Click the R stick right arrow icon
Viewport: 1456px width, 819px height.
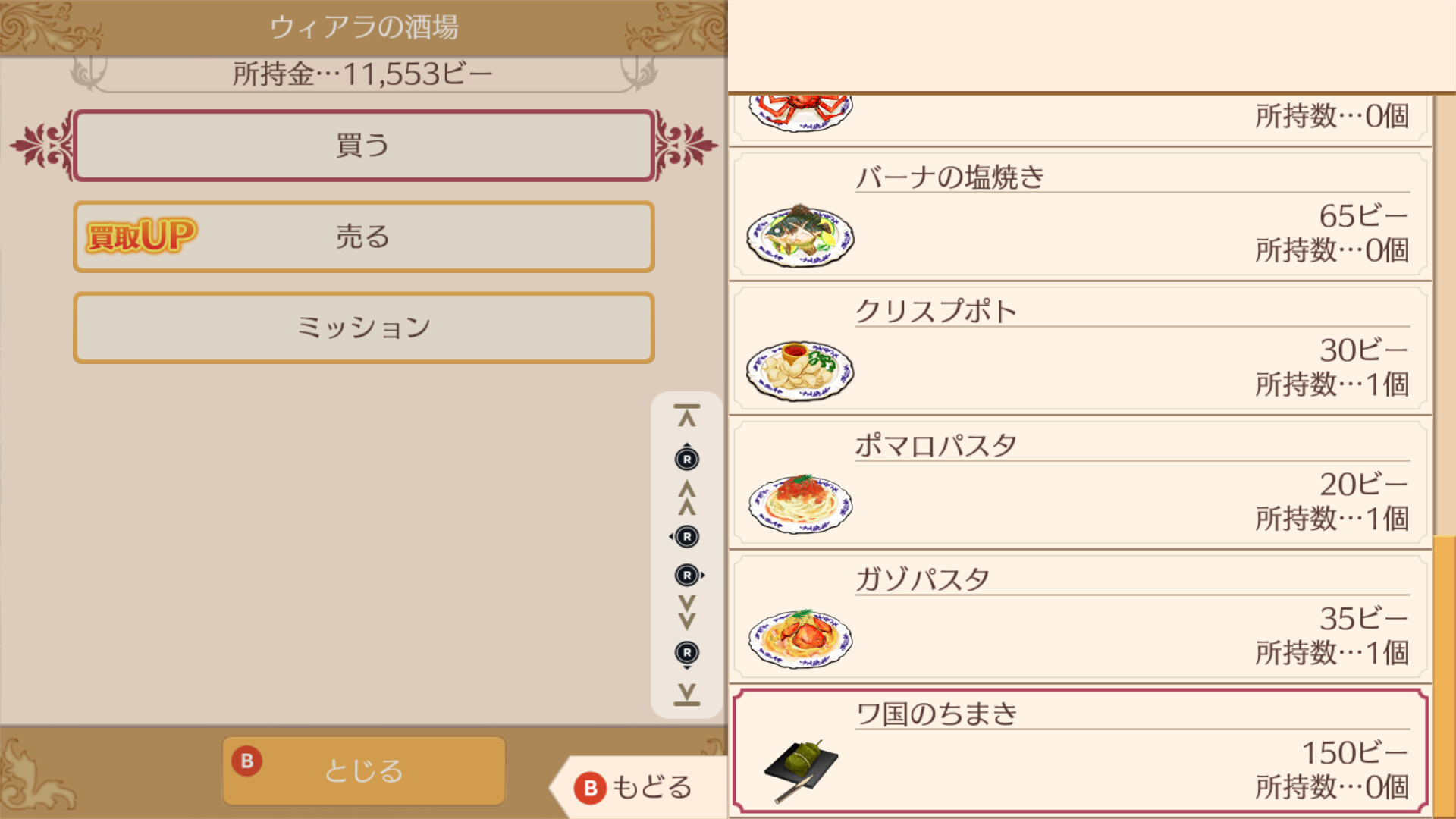688,576
